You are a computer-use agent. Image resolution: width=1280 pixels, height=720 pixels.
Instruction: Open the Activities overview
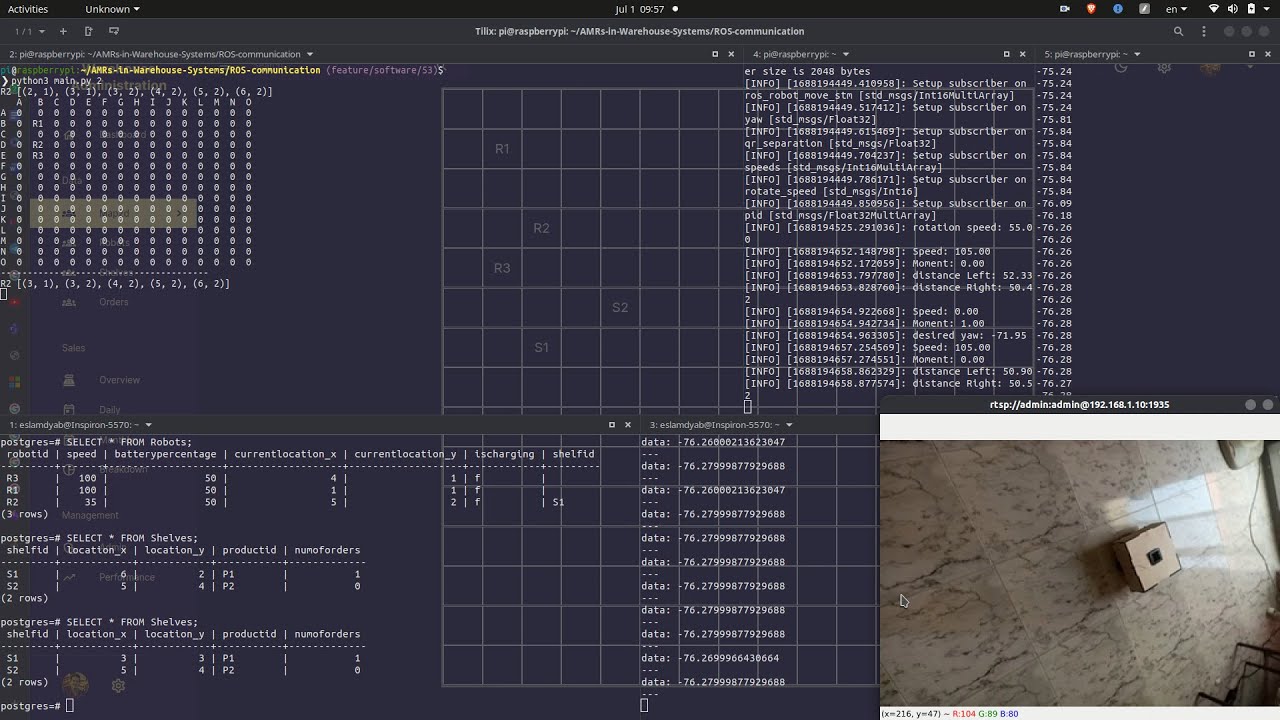coord(27,9)
